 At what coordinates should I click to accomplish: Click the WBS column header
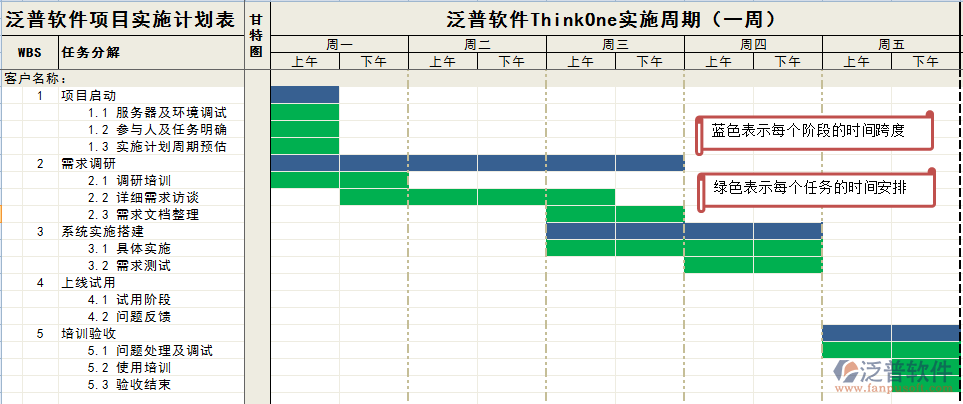29,52
